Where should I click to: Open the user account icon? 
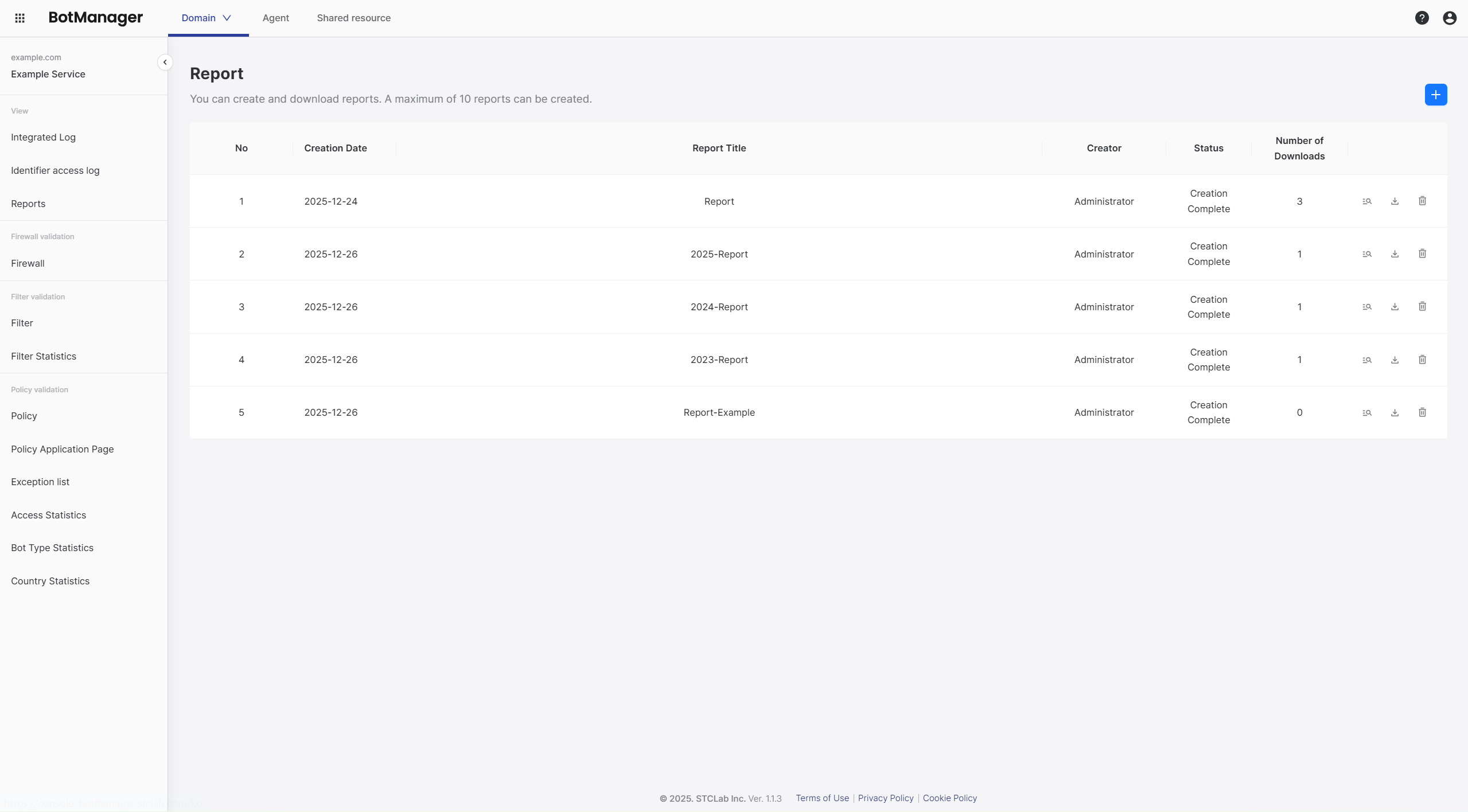pos(1450,18)
